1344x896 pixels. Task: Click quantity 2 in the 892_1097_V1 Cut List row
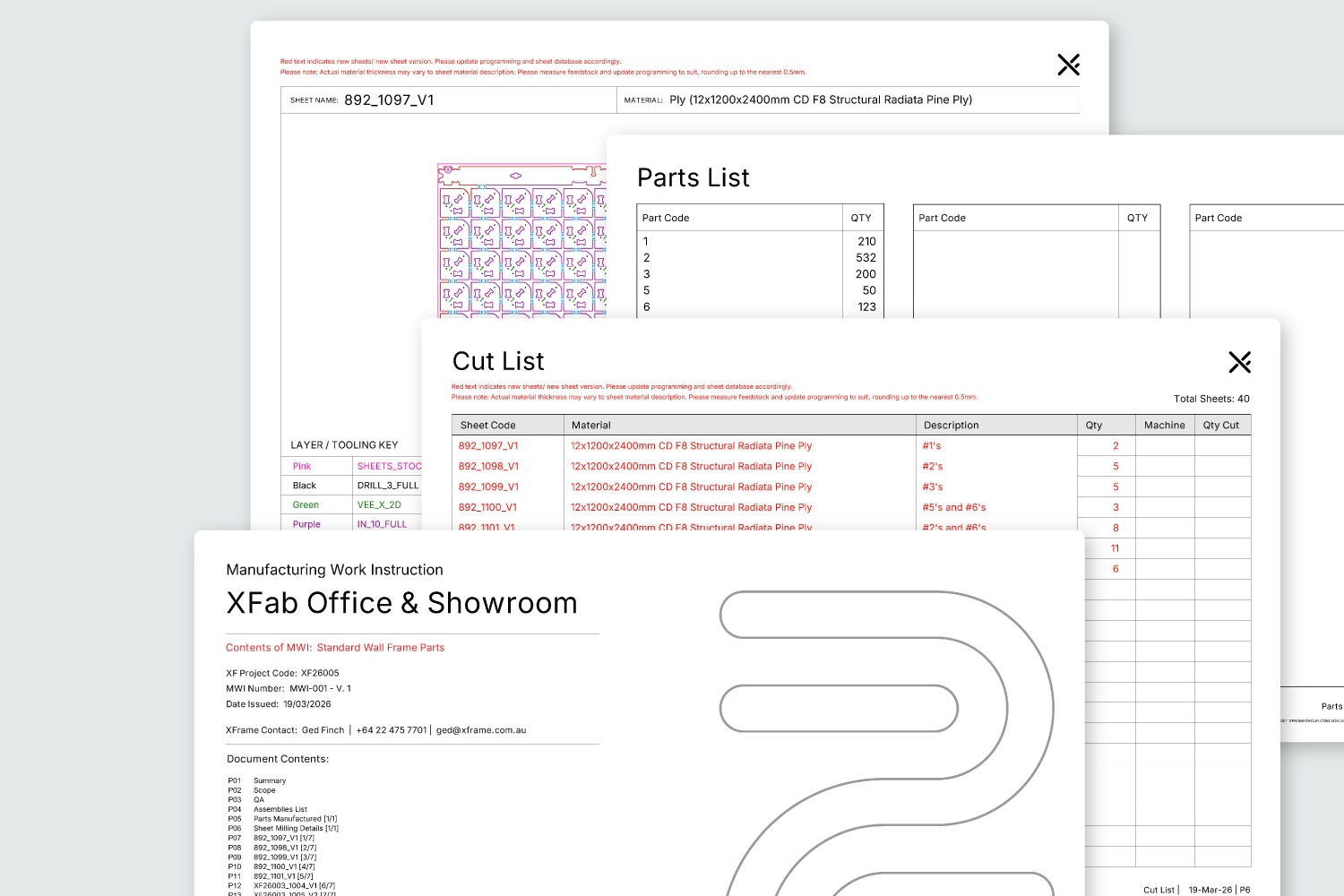point(1116,446)
